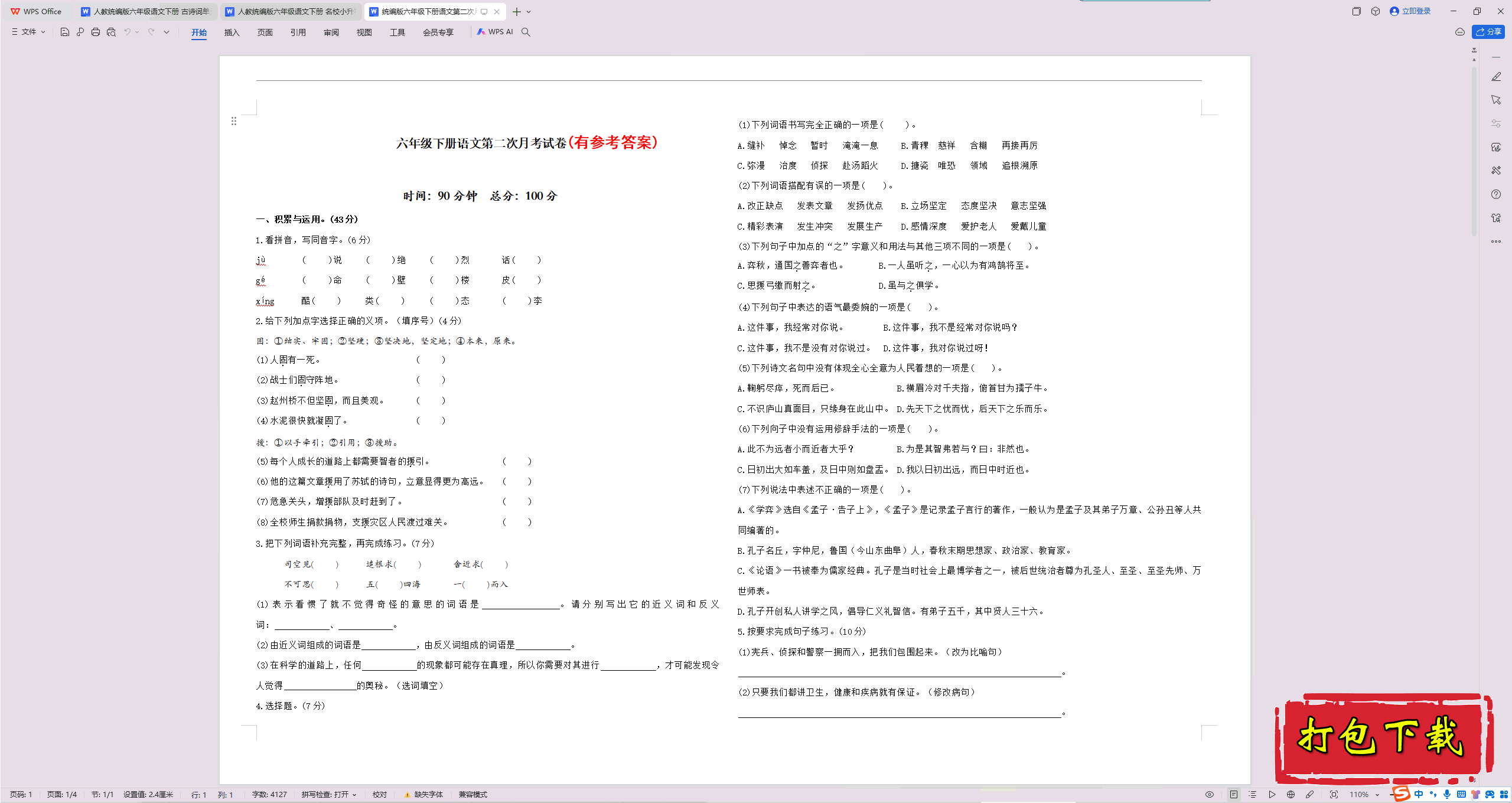Click the Sogou microphone voice input icon
Viewport: 1512px width, 803px height.
tap(1446, 795)
